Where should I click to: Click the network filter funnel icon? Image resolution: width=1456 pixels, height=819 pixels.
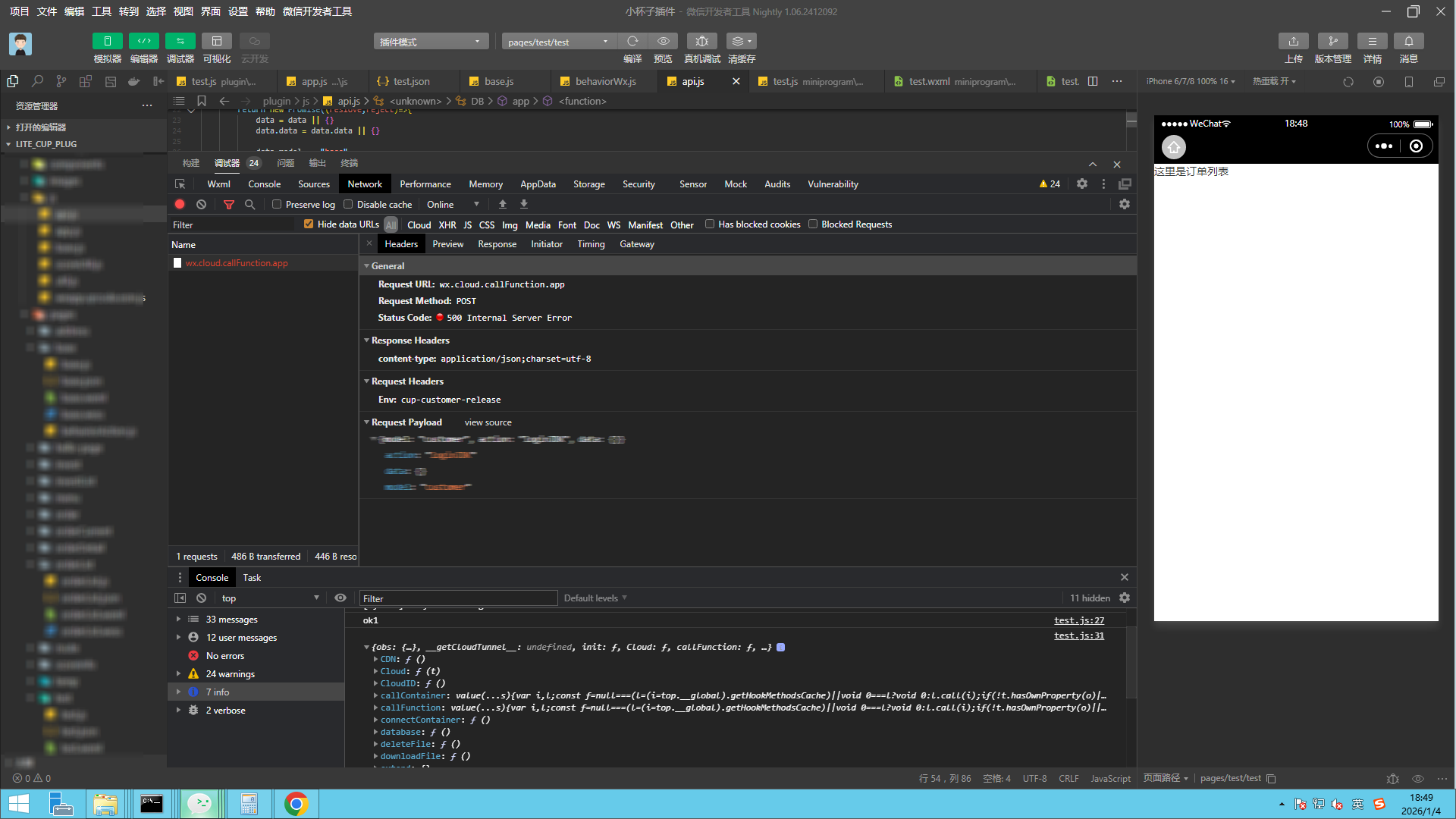(229, 205)
